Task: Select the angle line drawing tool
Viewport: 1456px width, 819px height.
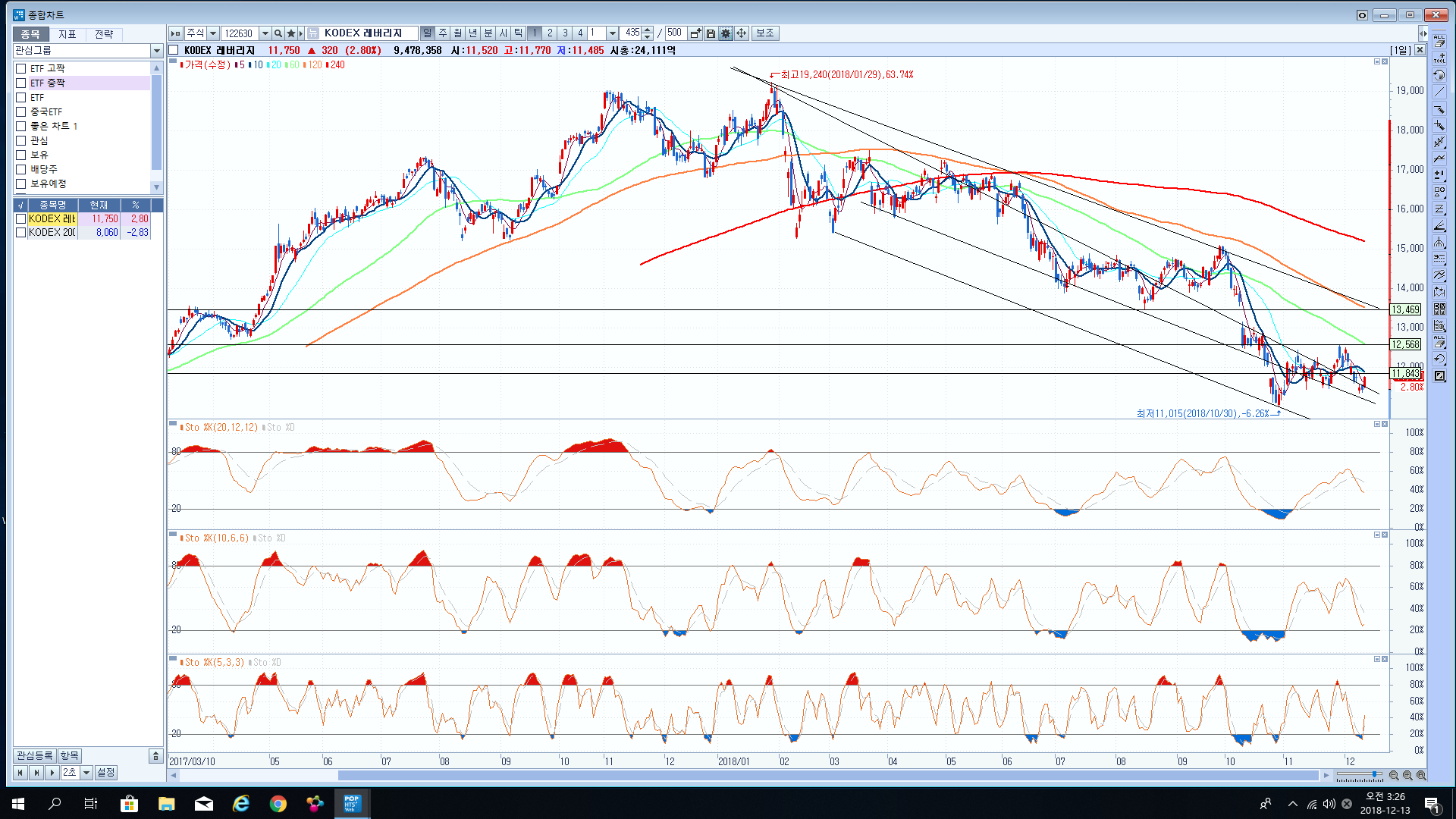Action: tap(1439, 226)
